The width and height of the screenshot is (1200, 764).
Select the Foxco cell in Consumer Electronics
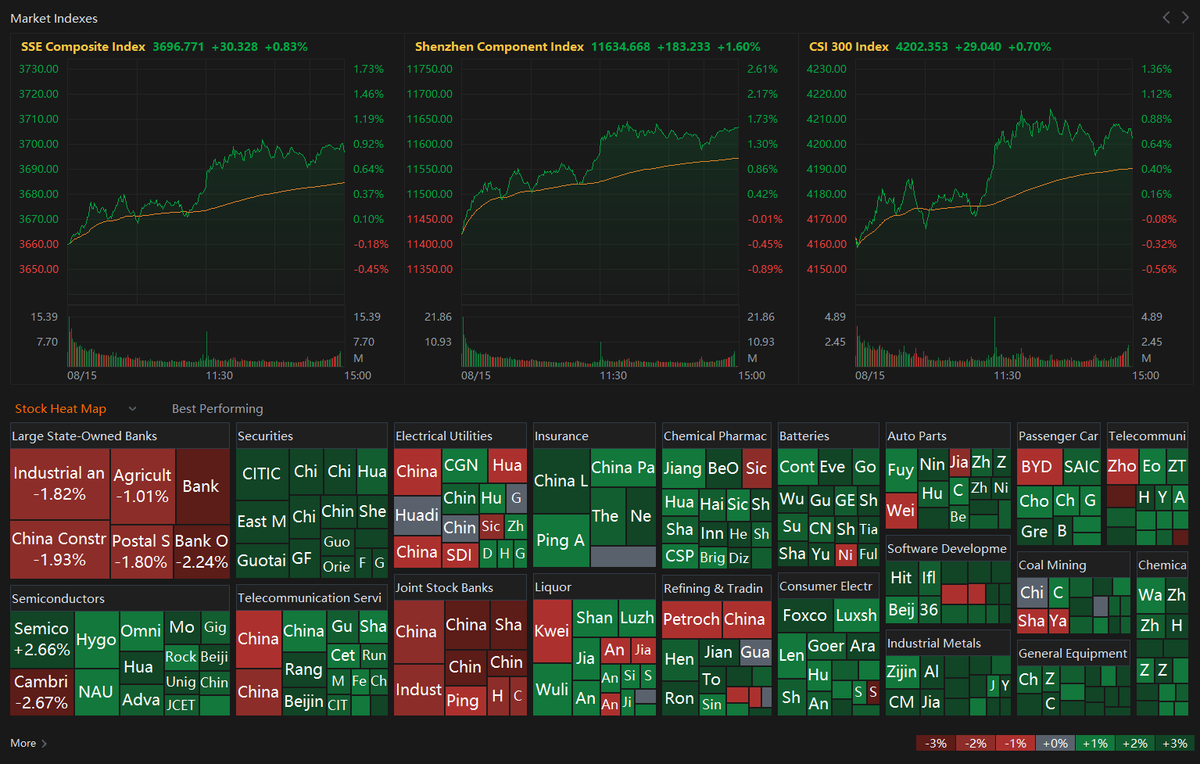[804, 615]
